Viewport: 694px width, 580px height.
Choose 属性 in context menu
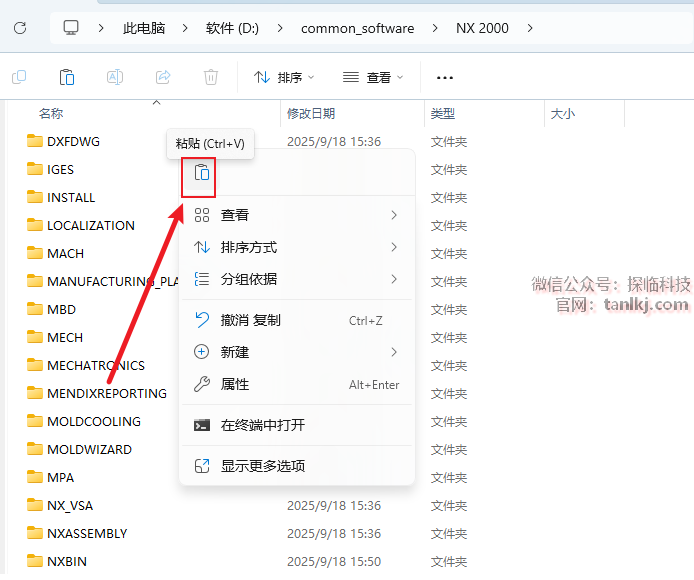[x=297, y=384]
